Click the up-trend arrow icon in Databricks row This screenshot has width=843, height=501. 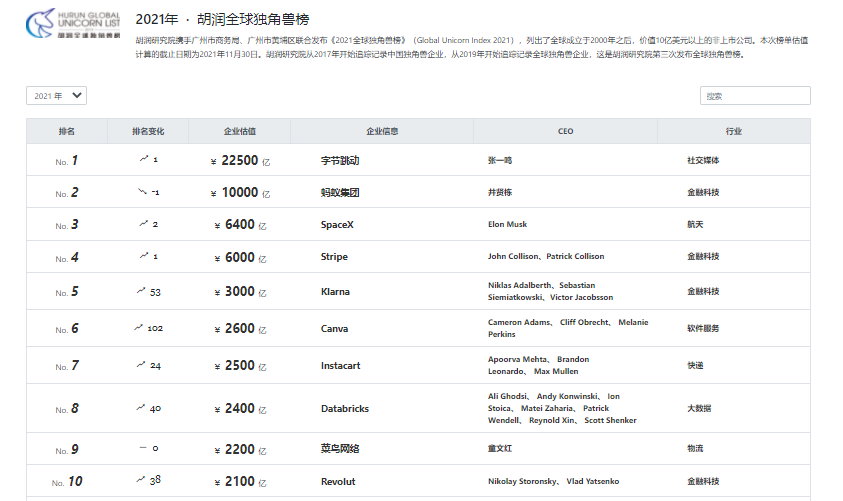click(141, 407)
